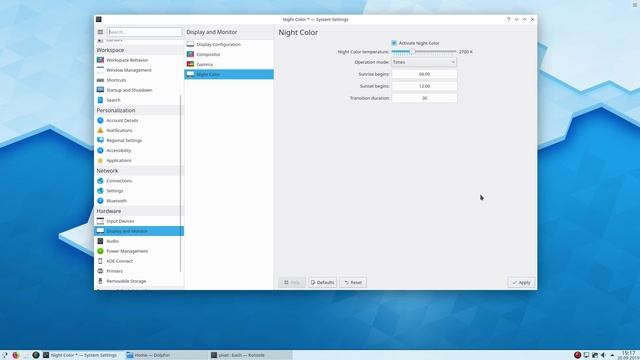
Task: Open the Operation mode dropdown
Action: click(424, 62)
